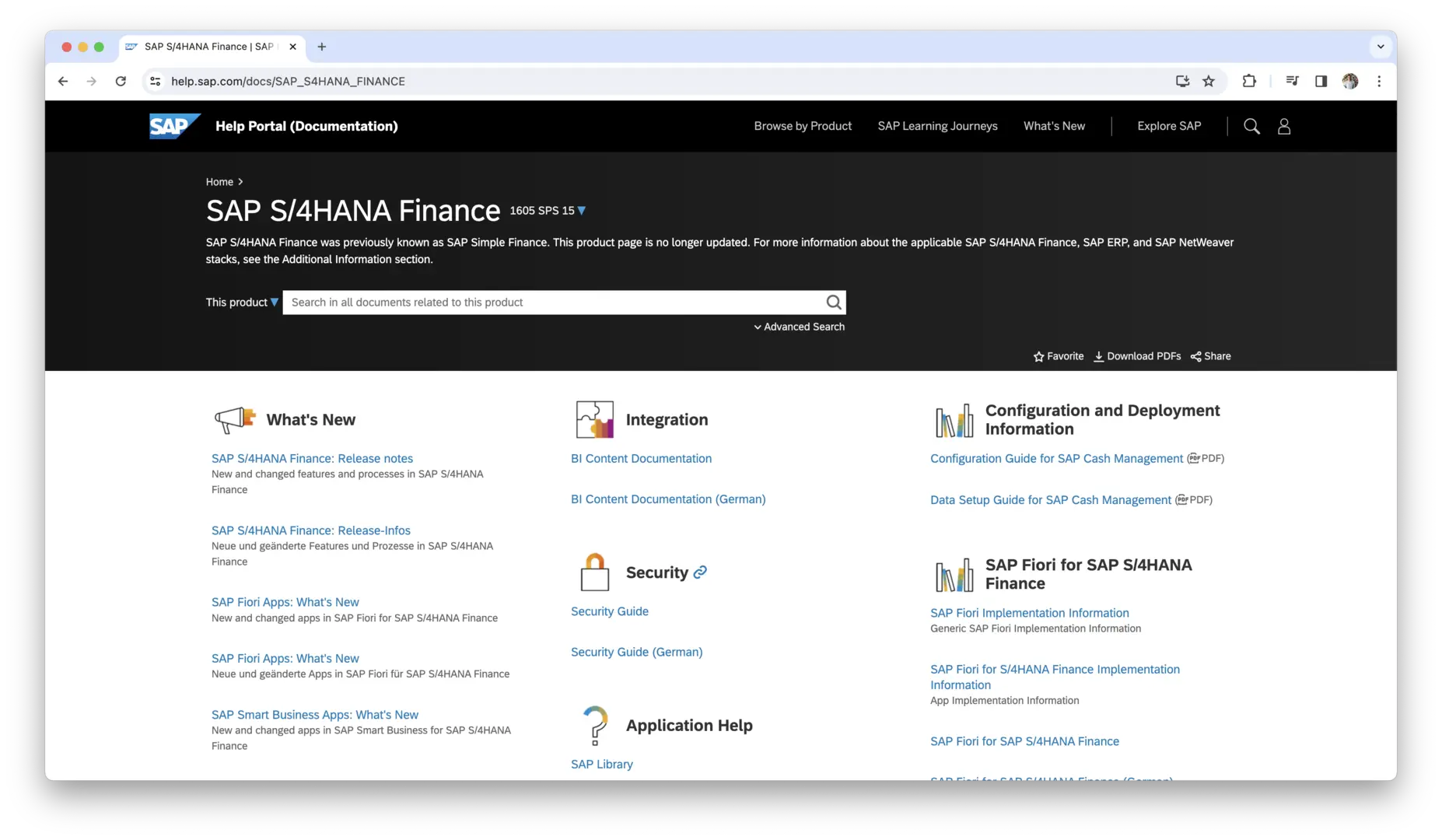Open the browser extensions puzzle icon
This screenshot has width=1442, height=840.
tap(1249, 81)
